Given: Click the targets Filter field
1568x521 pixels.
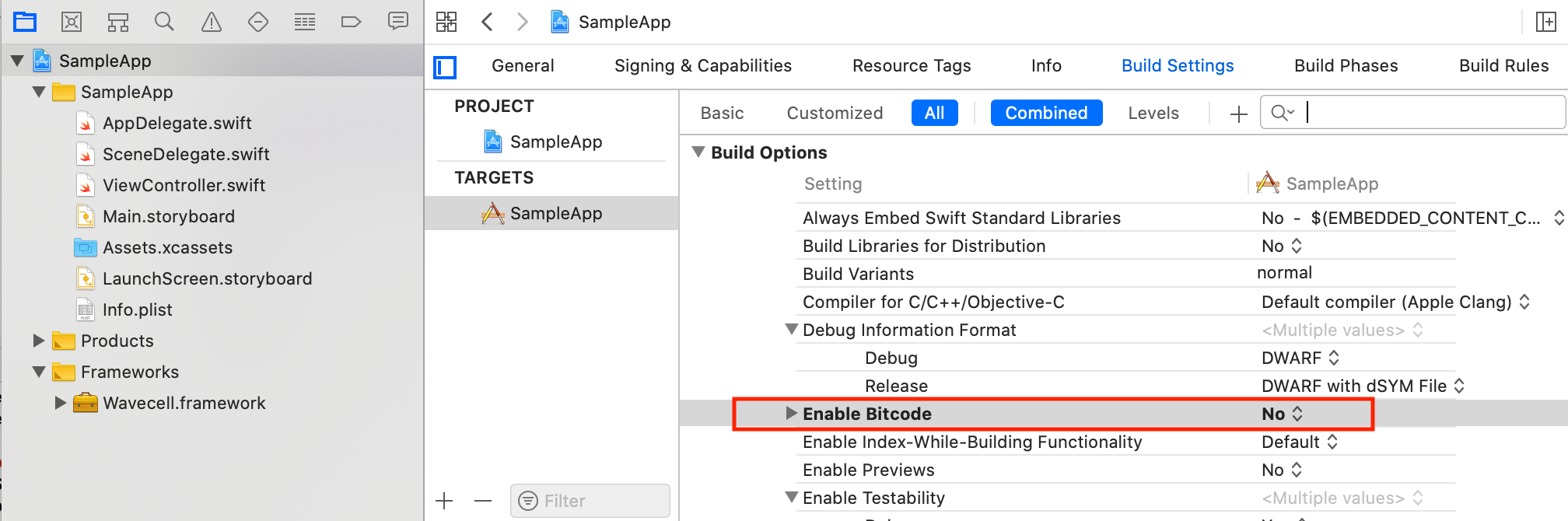Looking at the screenshot, I should (x=590, y=501).
